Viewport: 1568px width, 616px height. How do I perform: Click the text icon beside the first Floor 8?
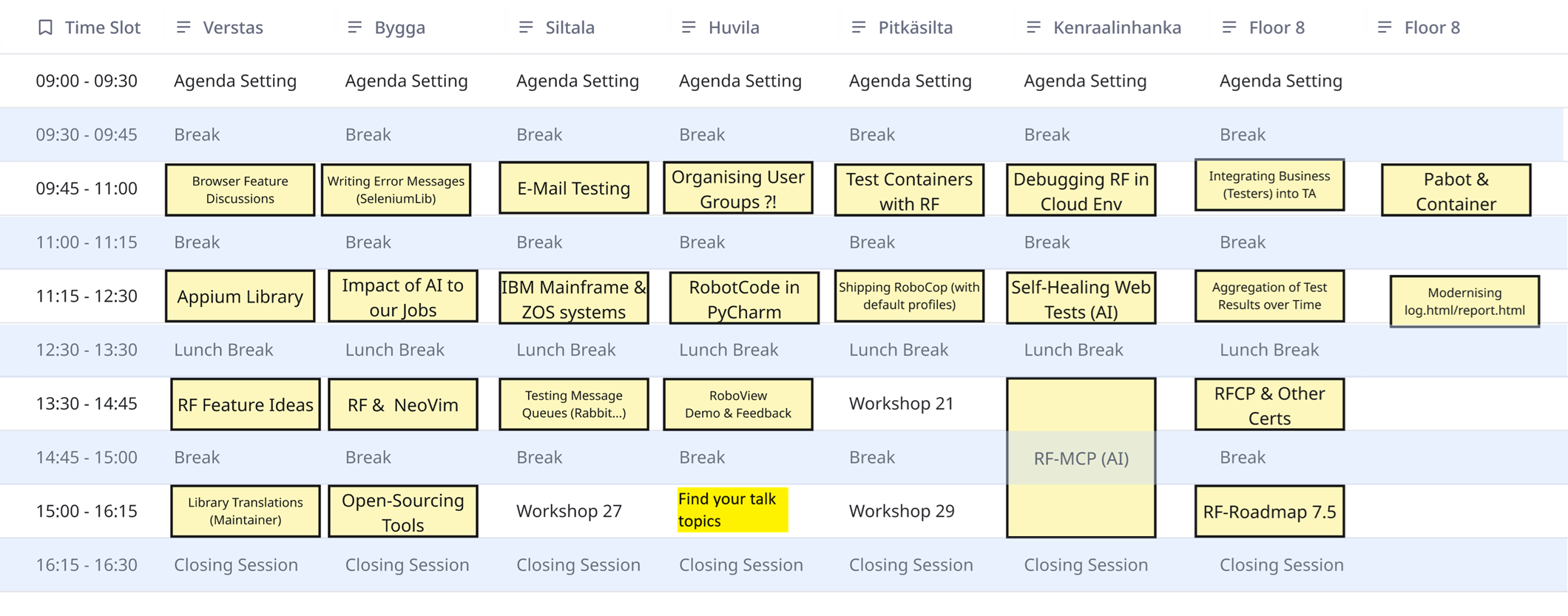pos(1229,27)
